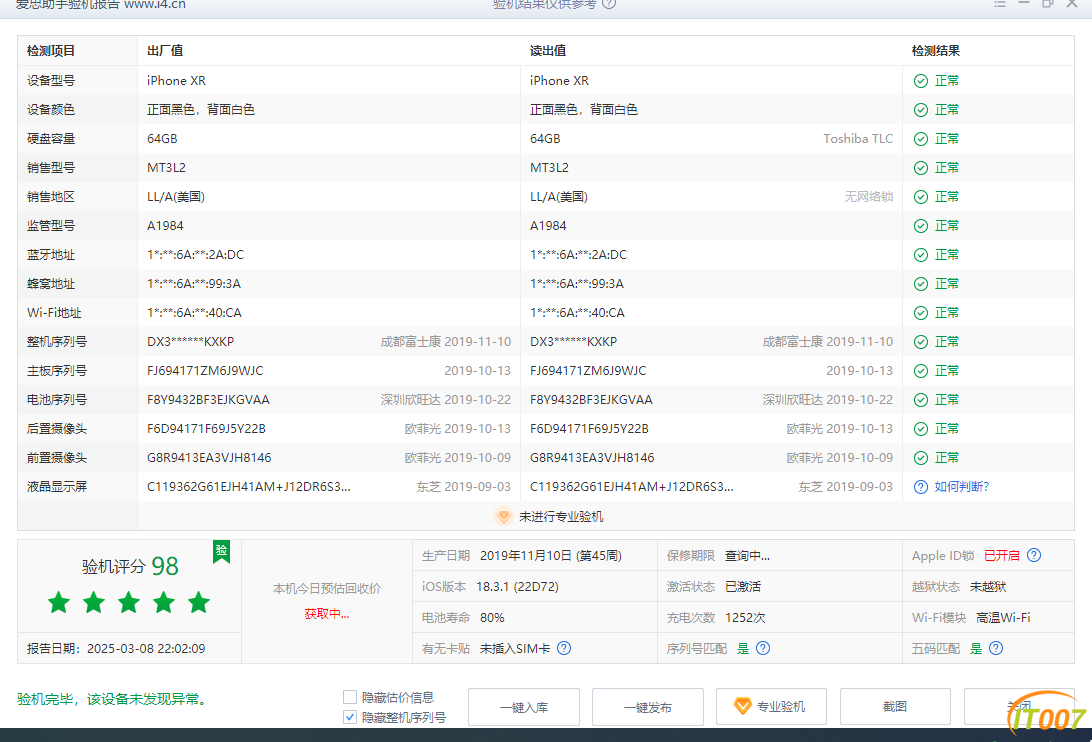Uncheck the 隐藏整机序列号 checkbox
Viewport: 1092px width, 742px height.
point(350,717)
